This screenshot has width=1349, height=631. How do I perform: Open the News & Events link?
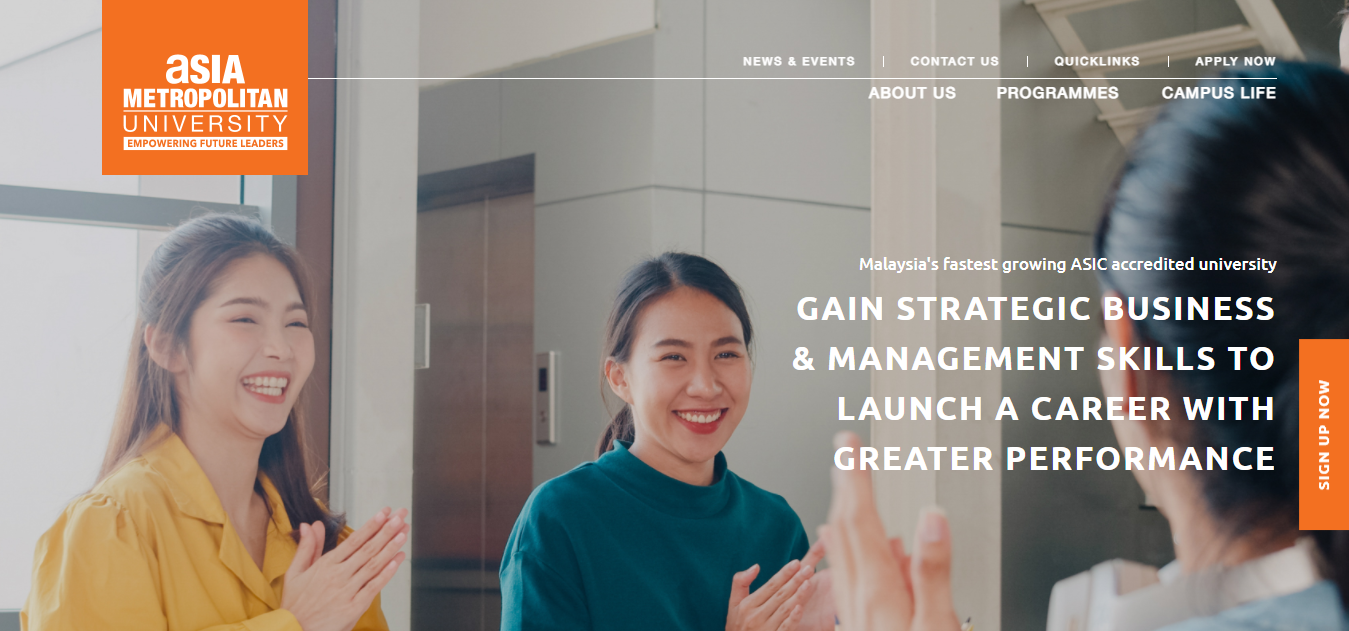(x=799, y=61)
